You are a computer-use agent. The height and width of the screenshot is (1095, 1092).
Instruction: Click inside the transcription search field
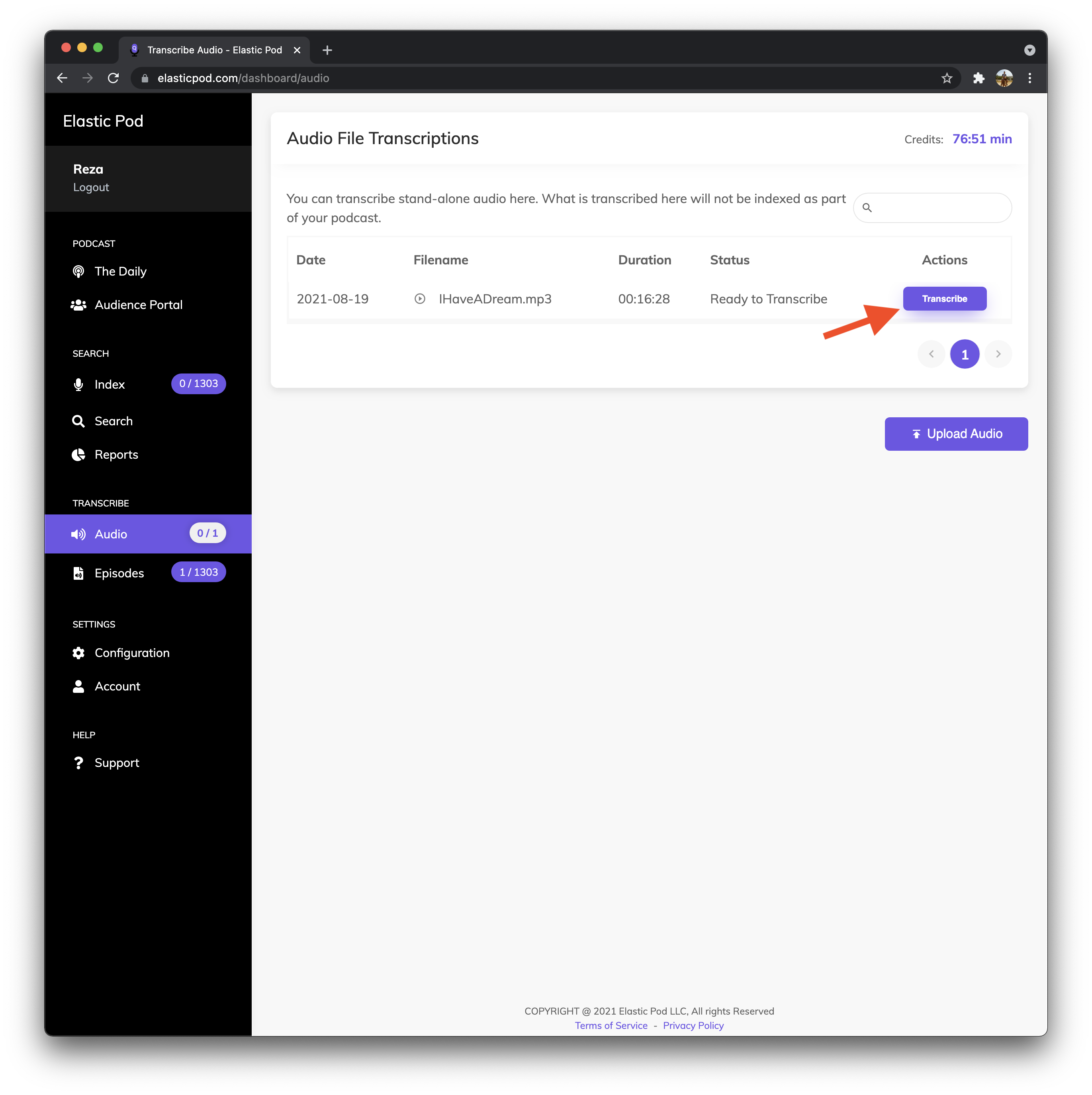click(932, 207)
